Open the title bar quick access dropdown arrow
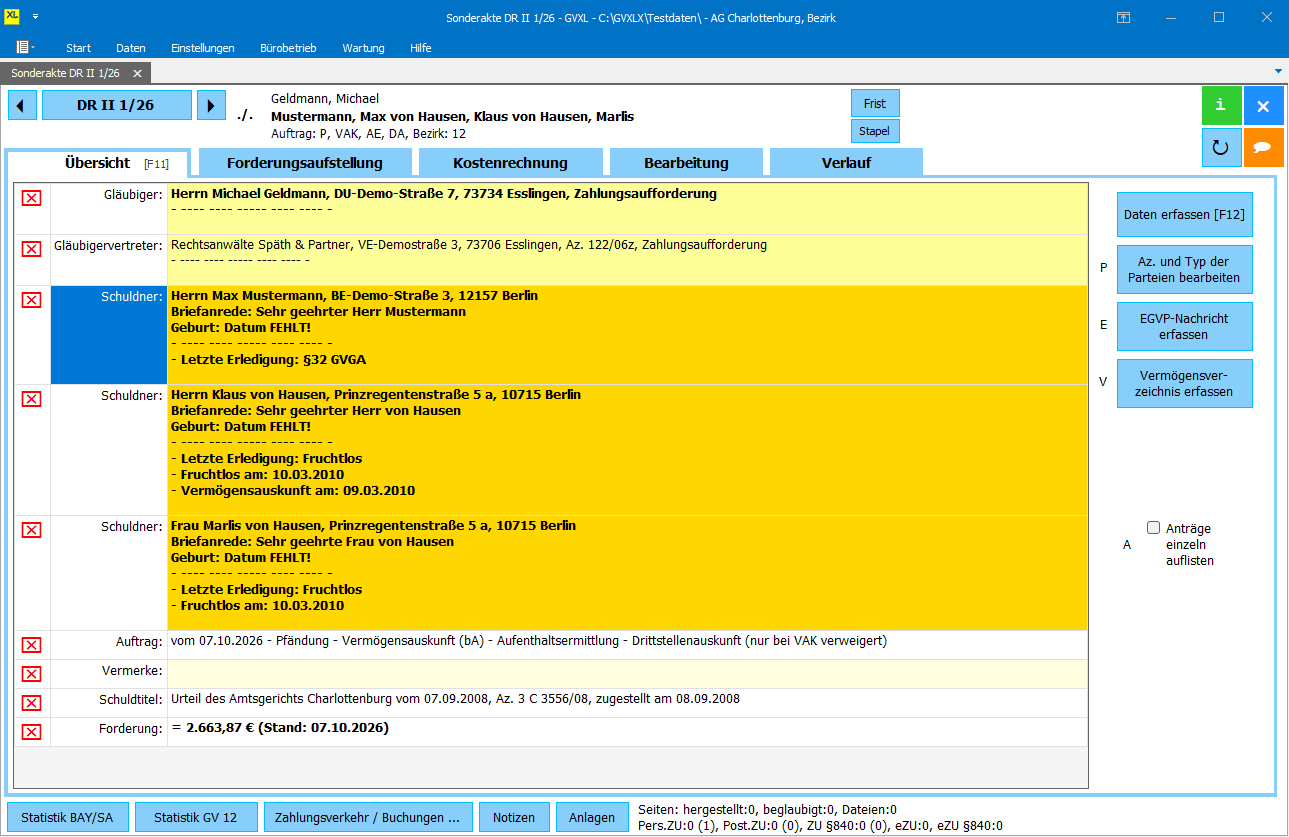 [35, 17]
